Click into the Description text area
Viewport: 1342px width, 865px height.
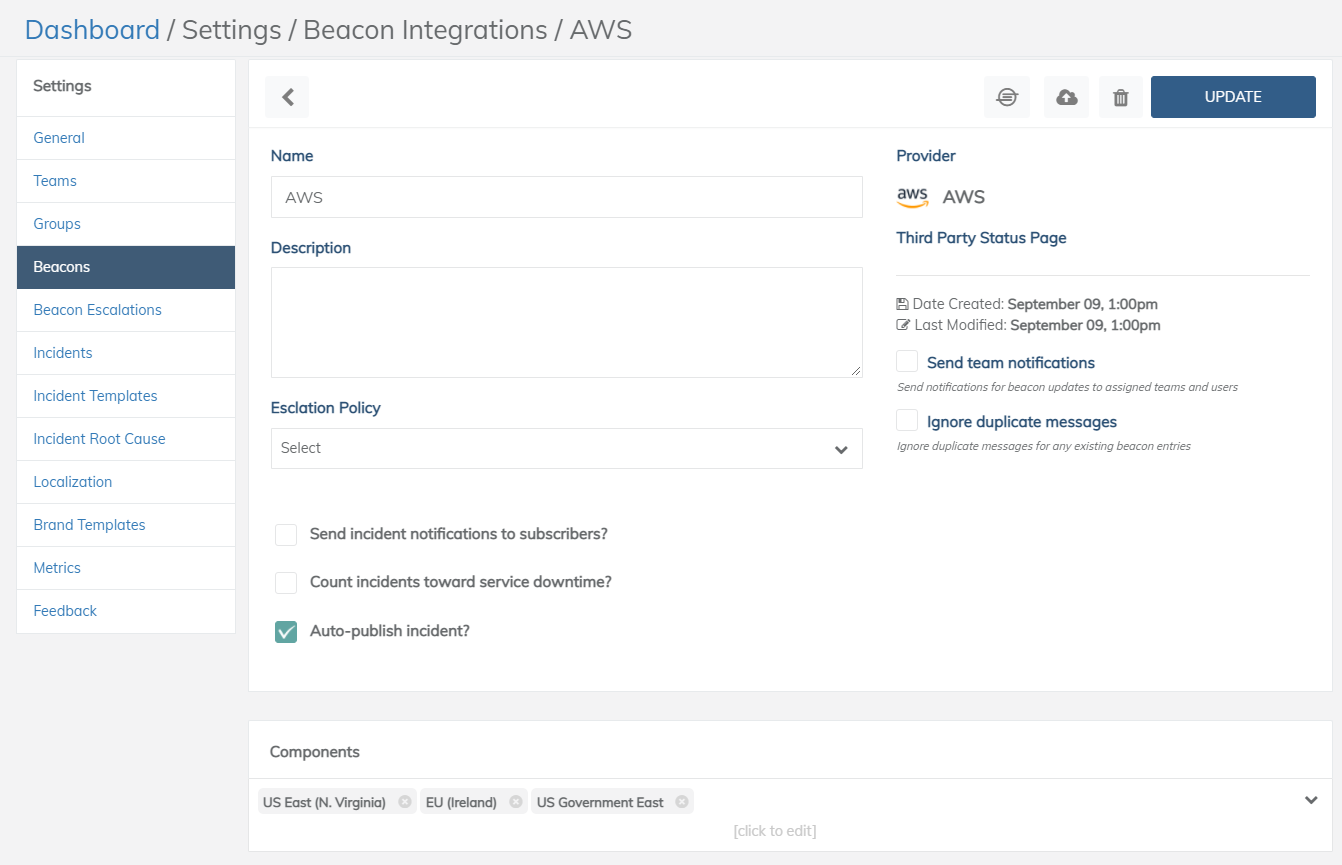[566, 322]
